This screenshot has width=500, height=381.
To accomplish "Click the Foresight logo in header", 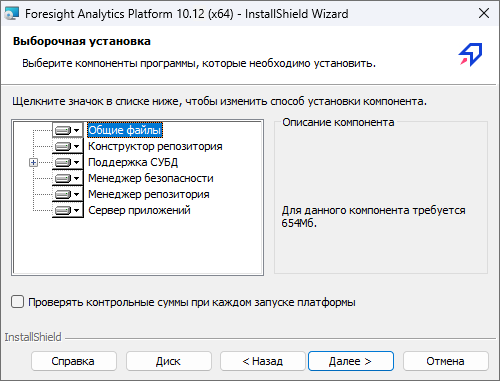I will [470, 54].
